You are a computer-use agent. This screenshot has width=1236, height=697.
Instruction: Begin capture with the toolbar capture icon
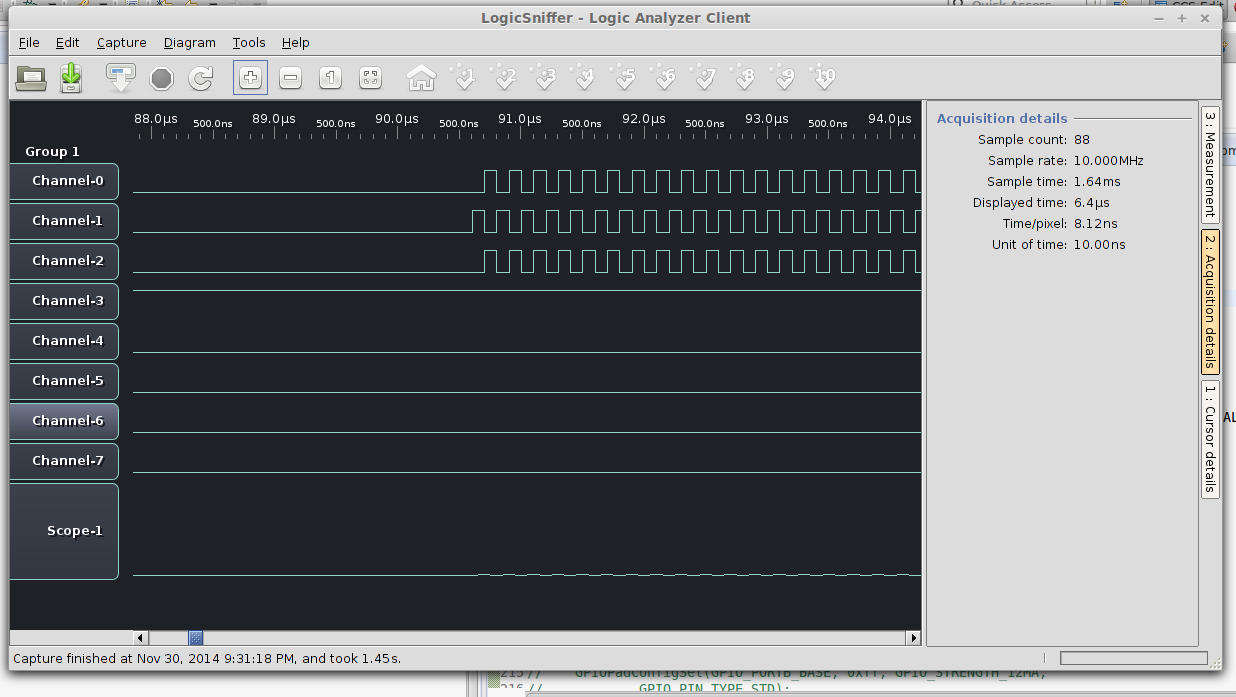point(121,77)
